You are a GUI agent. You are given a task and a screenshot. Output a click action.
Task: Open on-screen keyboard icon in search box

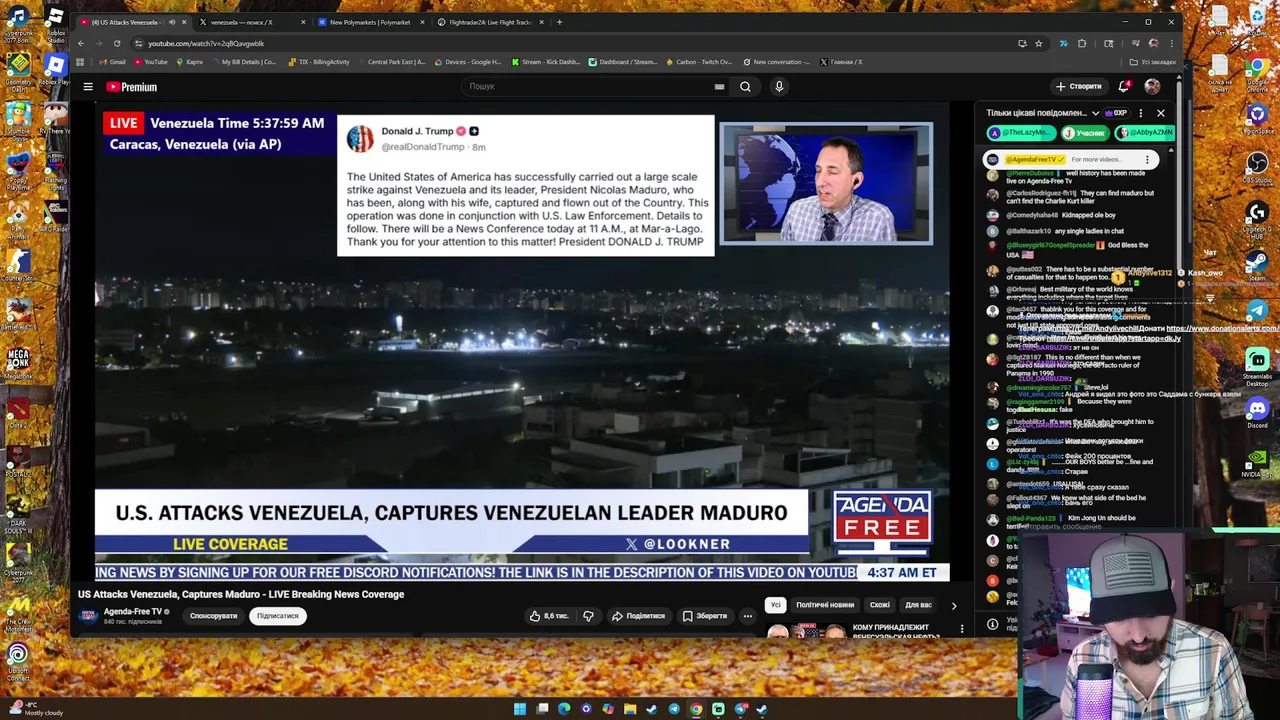tap(719, 87)
